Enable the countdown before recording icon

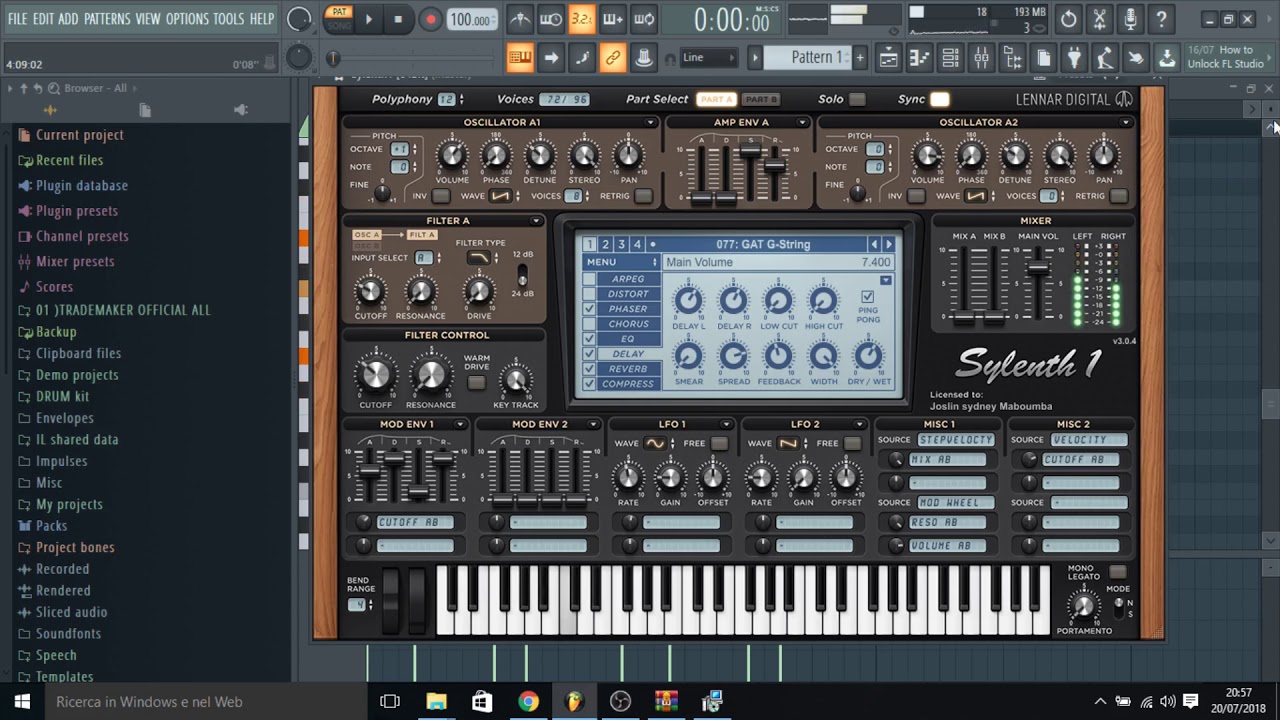pyautogui.click(x=581, y=19)
